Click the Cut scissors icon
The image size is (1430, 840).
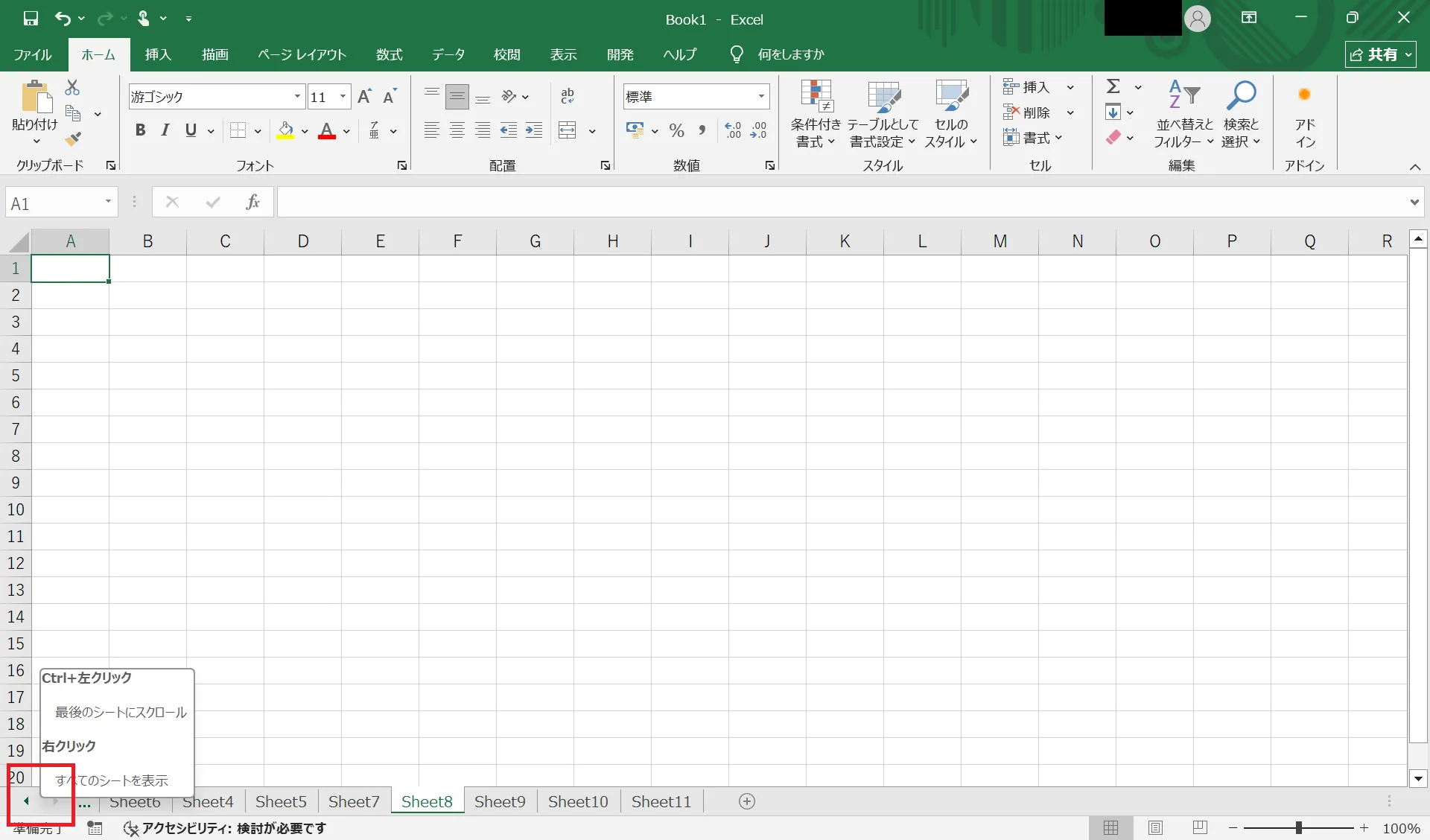click(72, 88)
